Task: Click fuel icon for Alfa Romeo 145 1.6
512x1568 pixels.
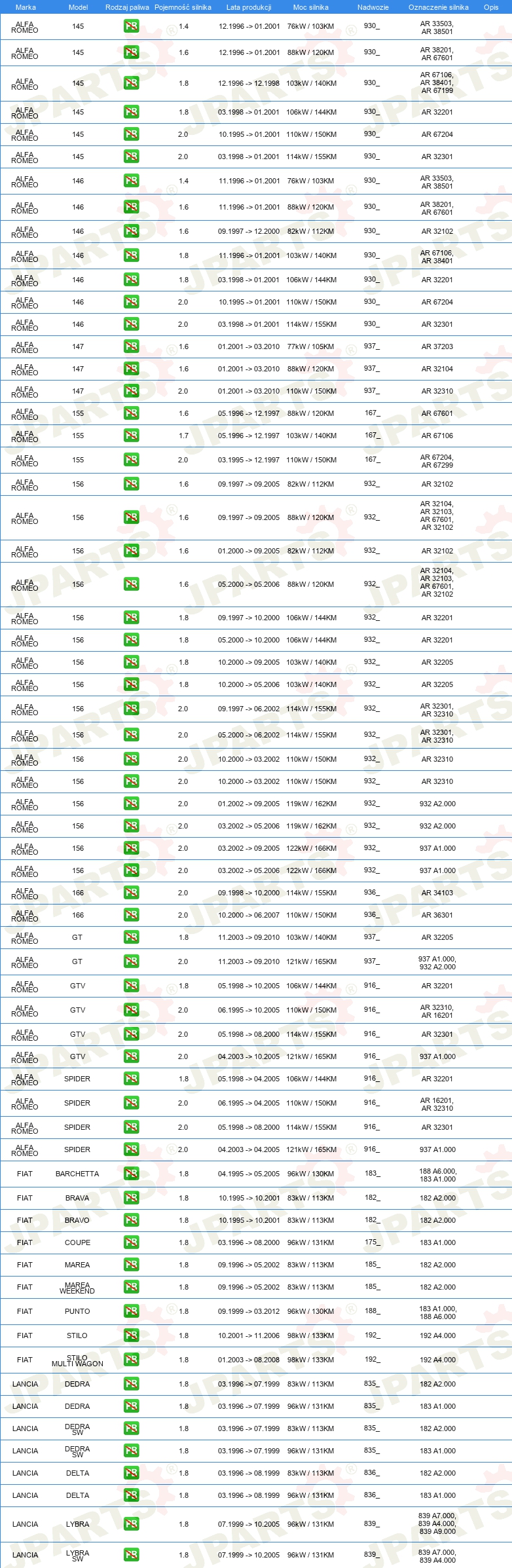Action: pyautogui.click(x=131, y=53)
